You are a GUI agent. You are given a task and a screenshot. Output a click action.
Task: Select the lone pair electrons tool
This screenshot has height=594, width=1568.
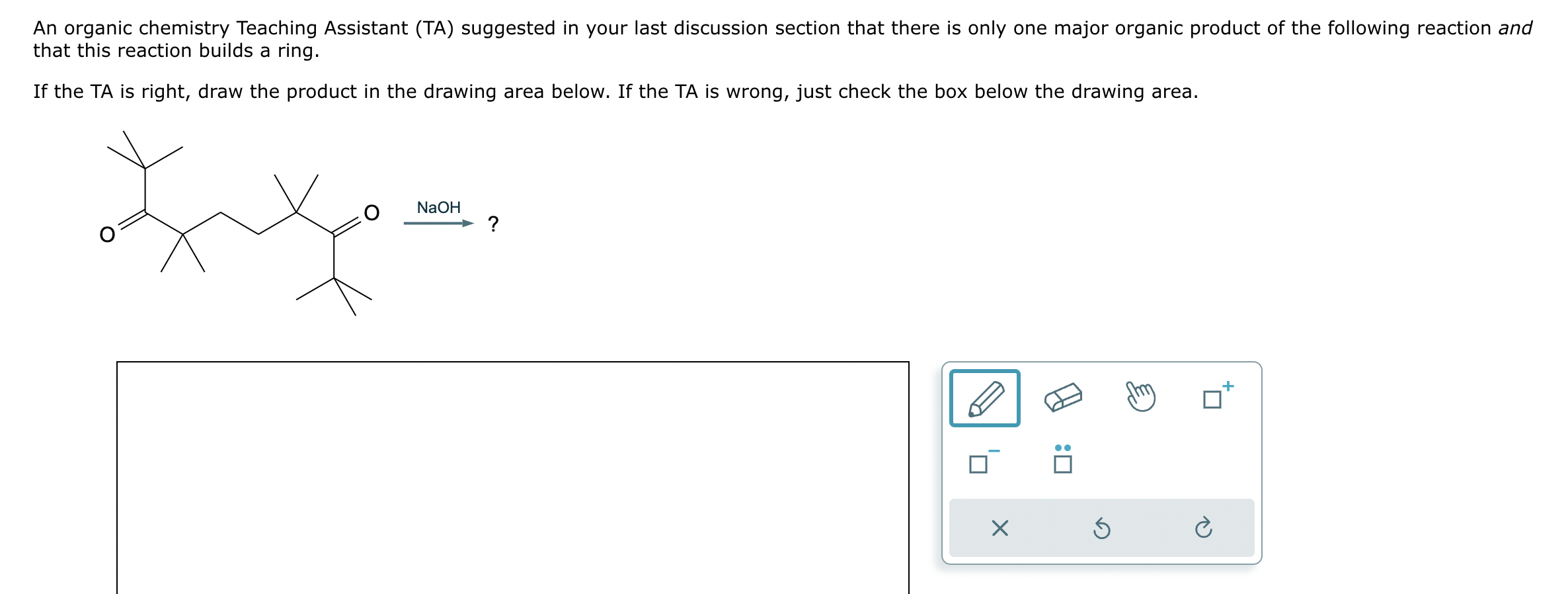[1062, 464]
